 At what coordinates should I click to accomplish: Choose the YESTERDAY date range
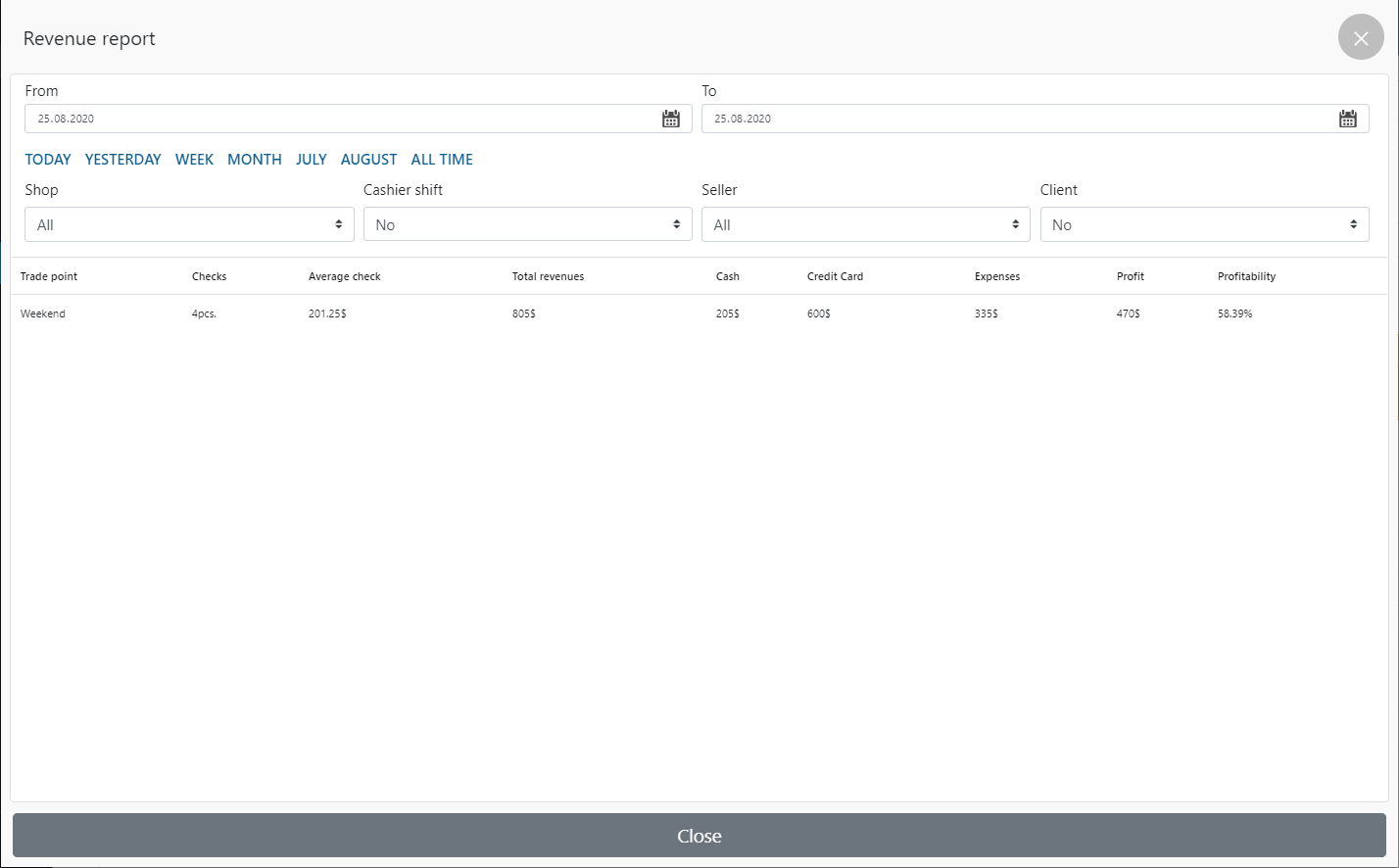tap(122, 160)
